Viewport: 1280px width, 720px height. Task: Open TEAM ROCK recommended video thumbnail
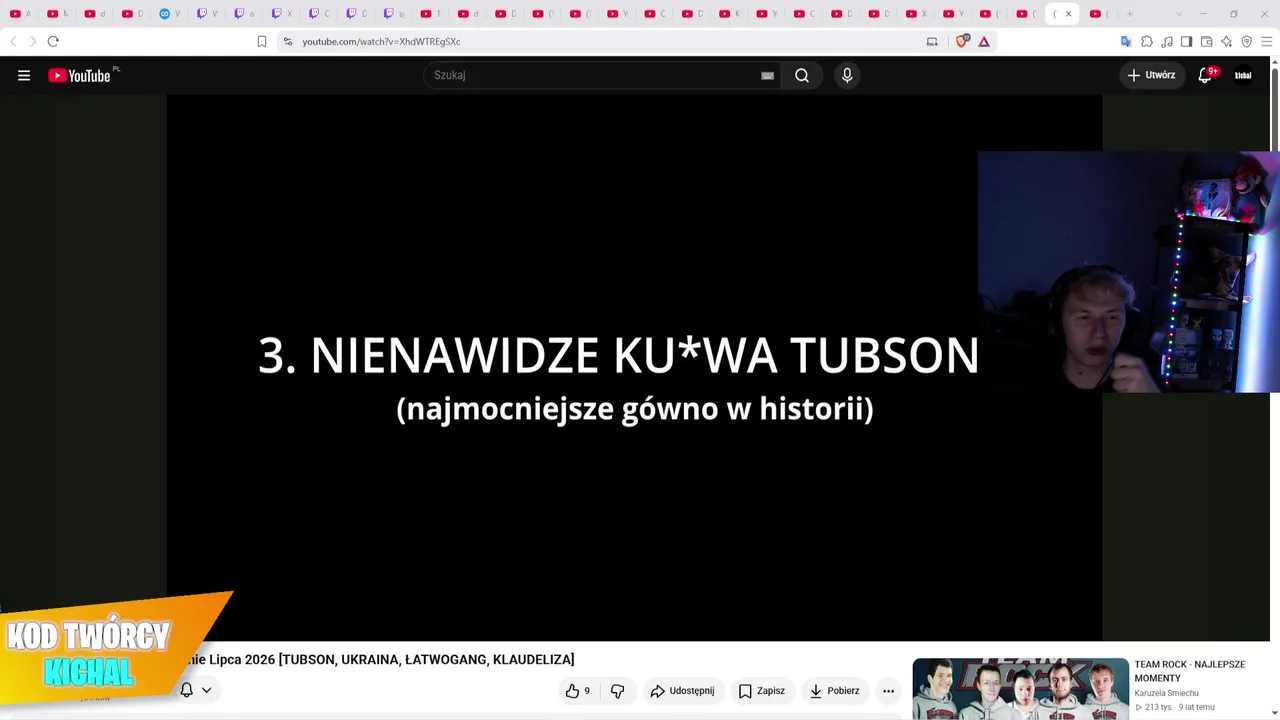coord(1020,689)
